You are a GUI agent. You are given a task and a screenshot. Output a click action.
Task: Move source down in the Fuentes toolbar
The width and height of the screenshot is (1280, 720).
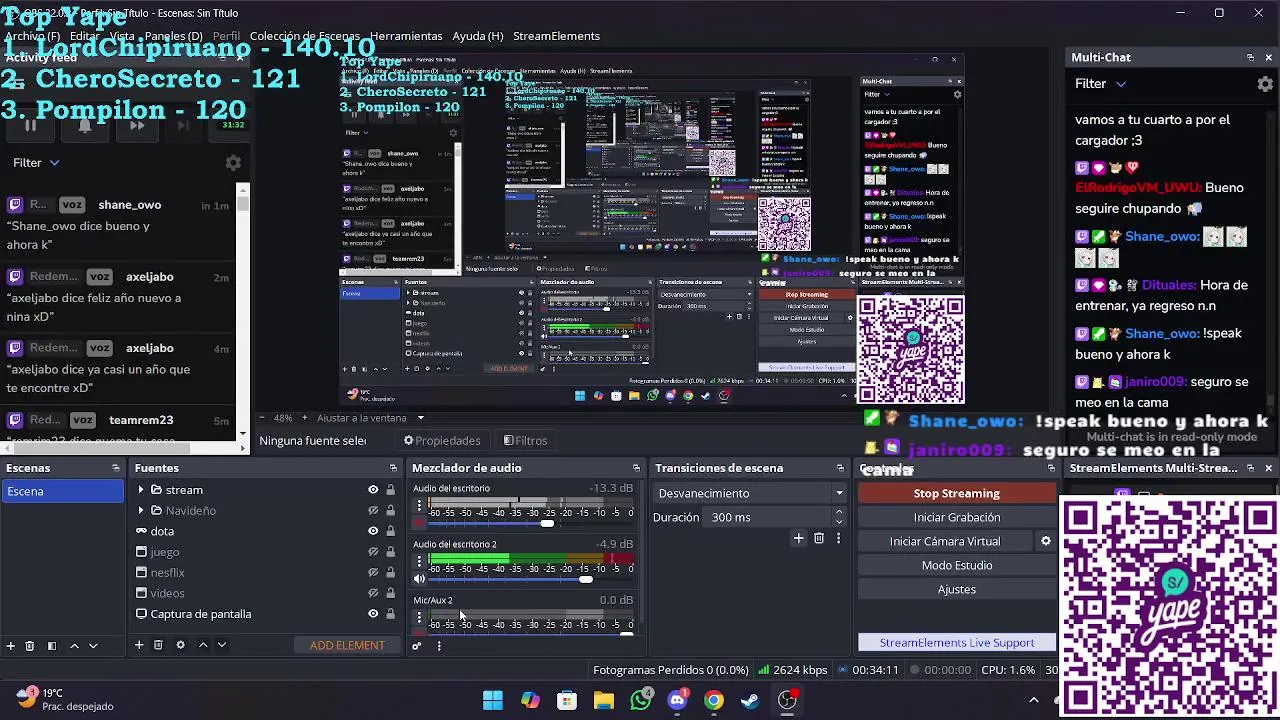tap(222, 645)
